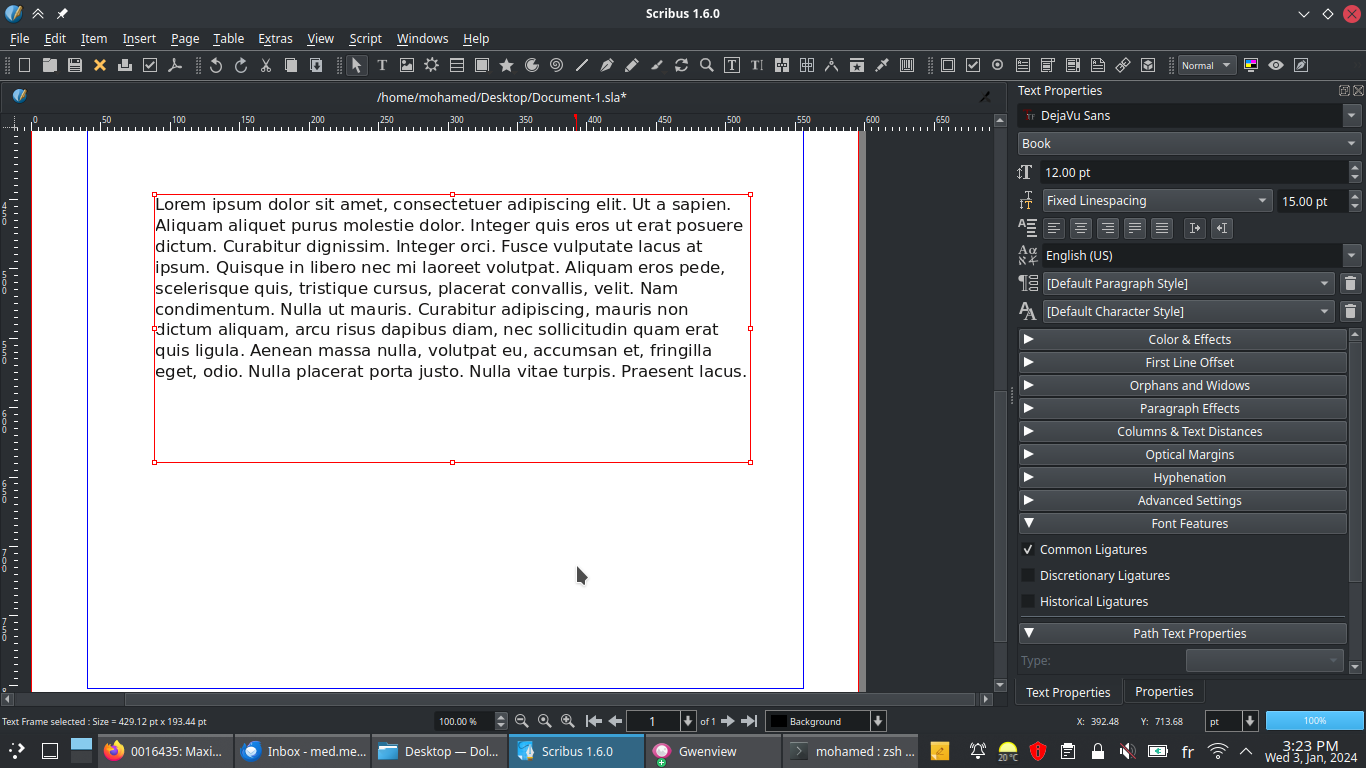This screenshot has height=768, width=1366.
Task: Open the Zoom magnifier tool
Action: click(x=707, y=65)
